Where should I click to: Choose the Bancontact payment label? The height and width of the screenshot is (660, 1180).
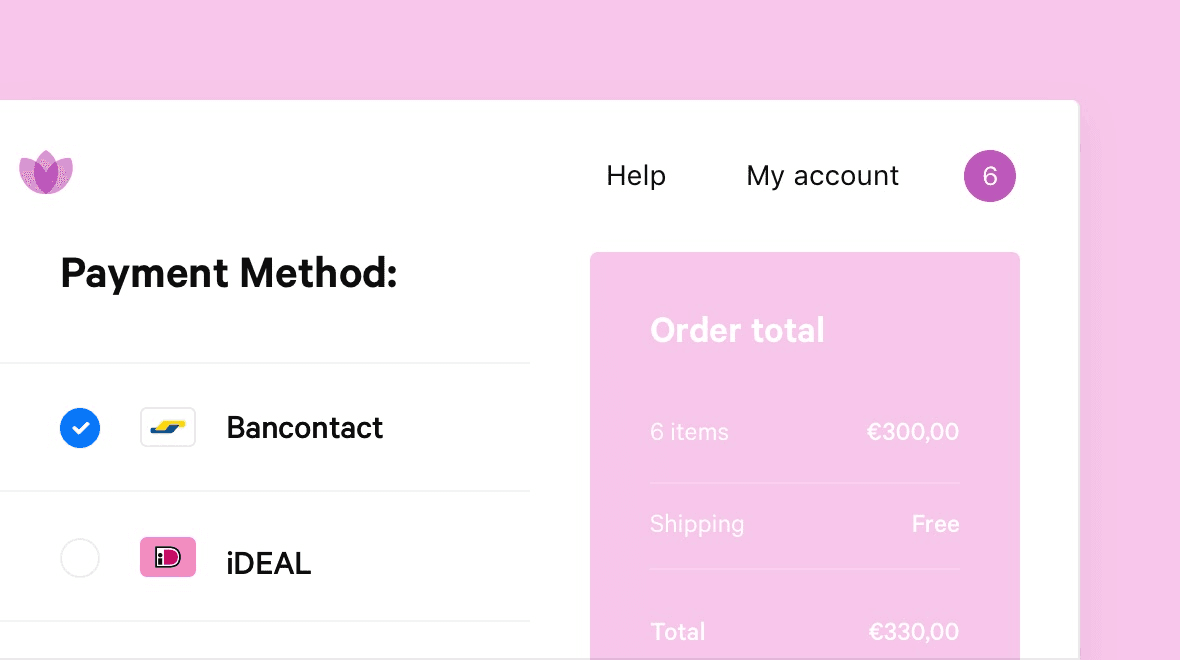[305, 427]
